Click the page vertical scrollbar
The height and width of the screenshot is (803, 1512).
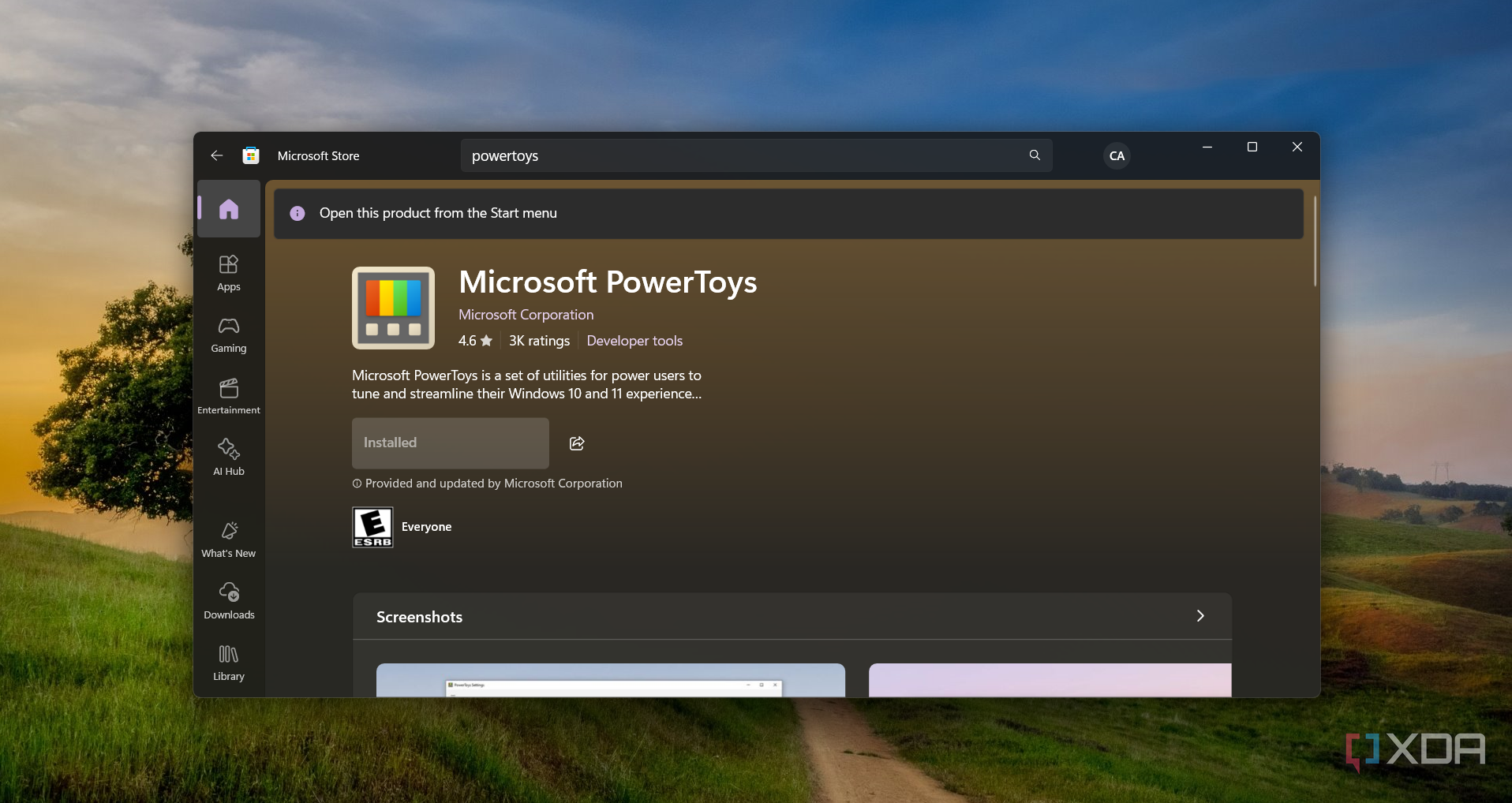point(1315,241)
